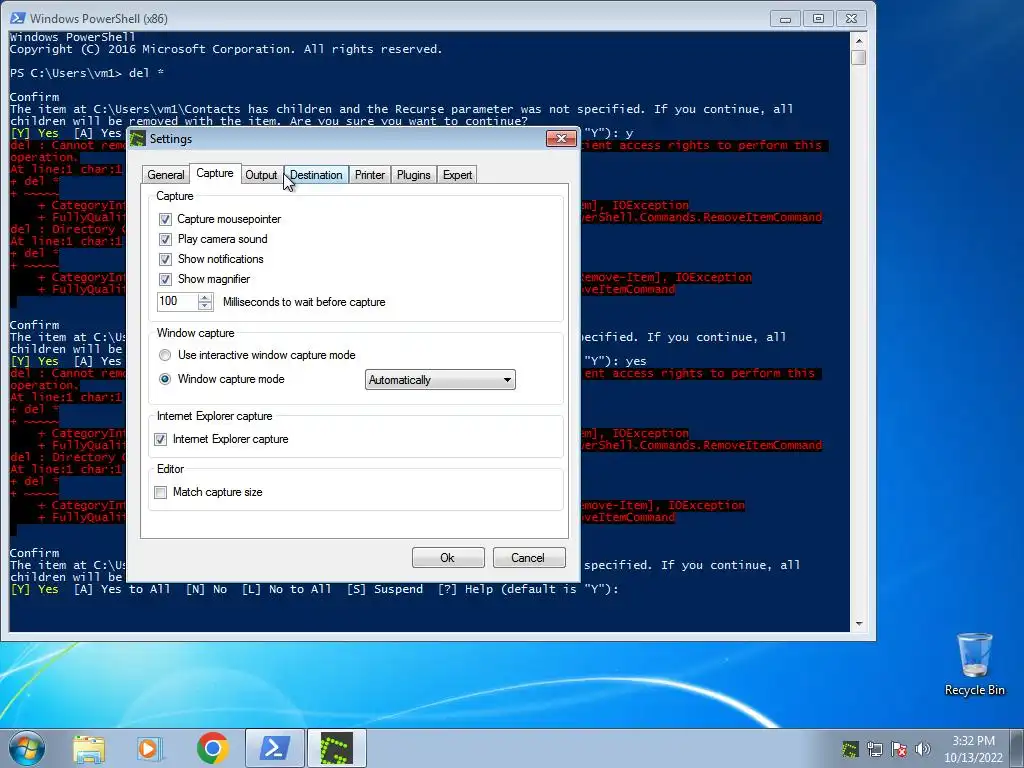This screenshot has width=1024, height=768.
Task: Maximize the PowerShell window
Action: (818, 19)
